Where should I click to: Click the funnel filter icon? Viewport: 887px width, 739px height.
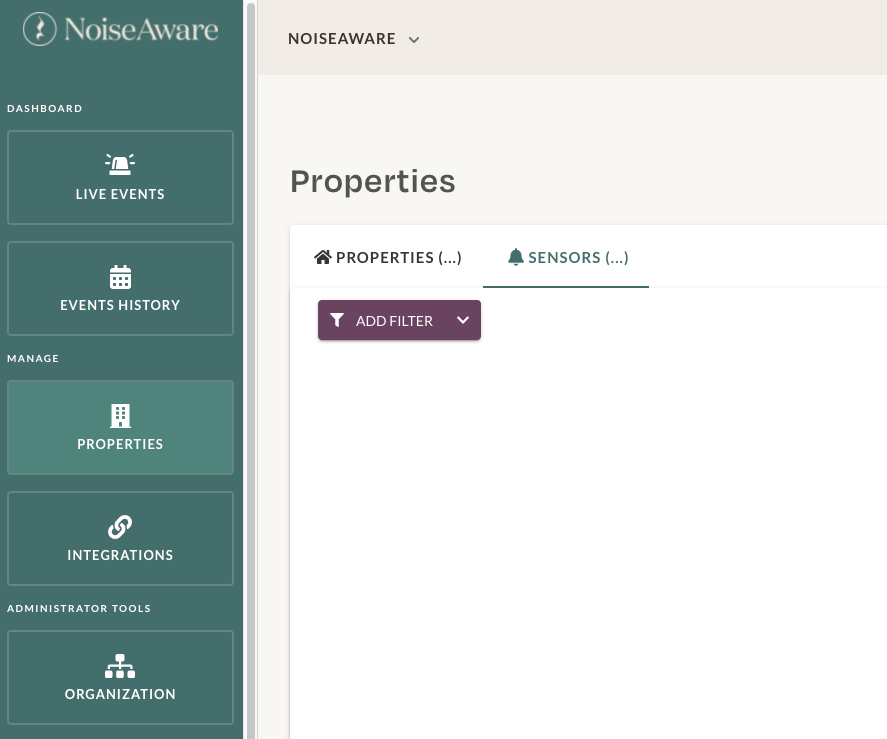pos(337,320)
